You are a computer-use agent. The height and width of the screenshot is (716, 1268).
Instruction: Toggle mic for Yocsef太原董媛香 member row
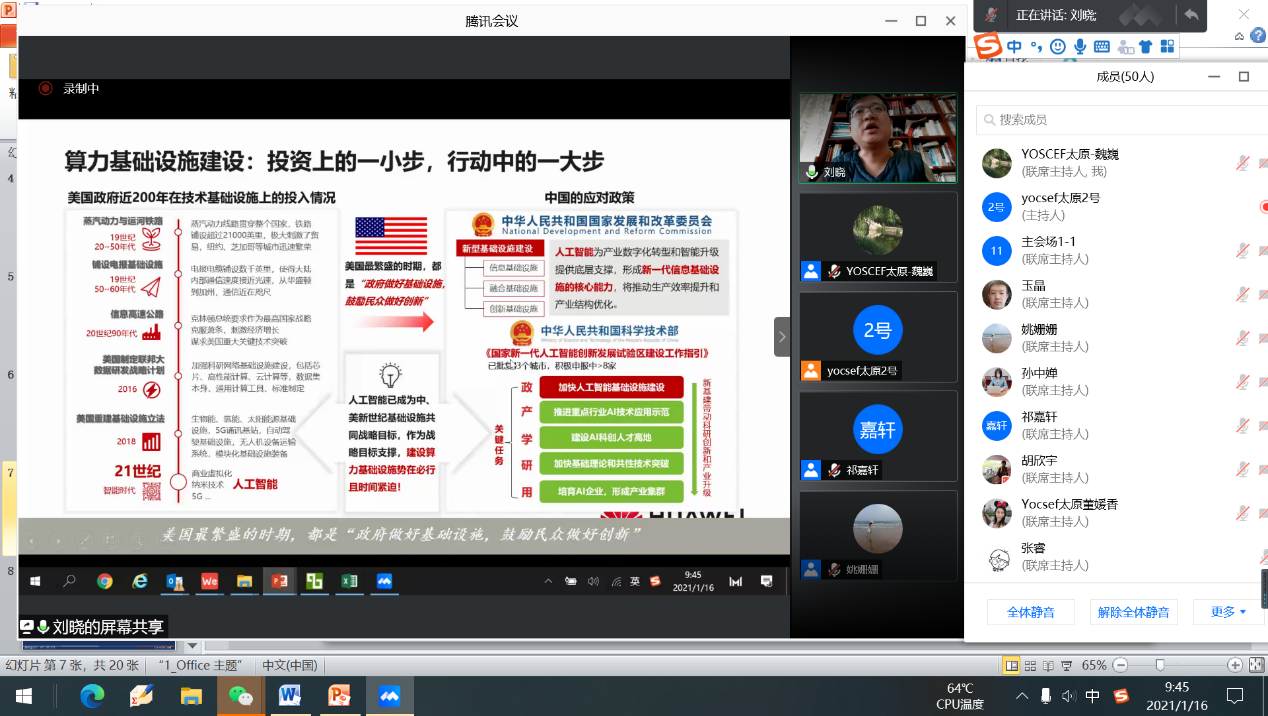click(x=1242, y=513)
